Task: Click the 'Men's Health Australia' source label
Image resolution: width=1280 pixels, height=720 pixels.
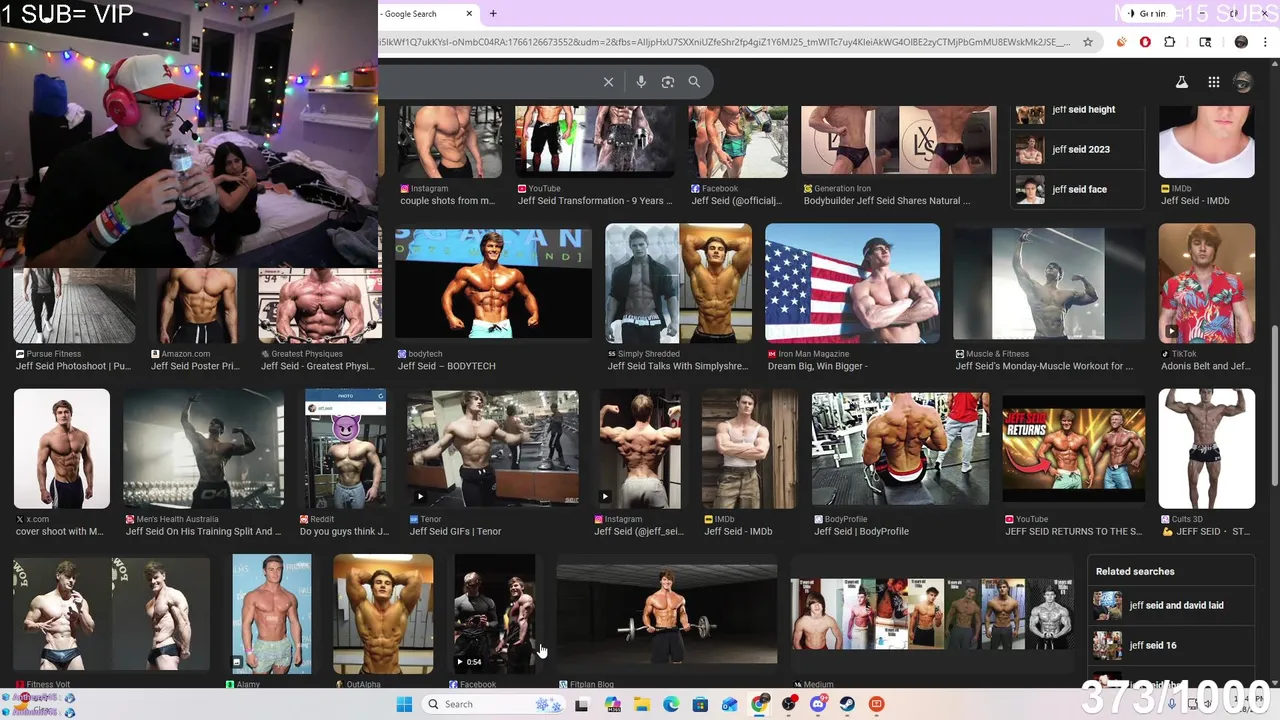Action: click(x=177, y=519)
